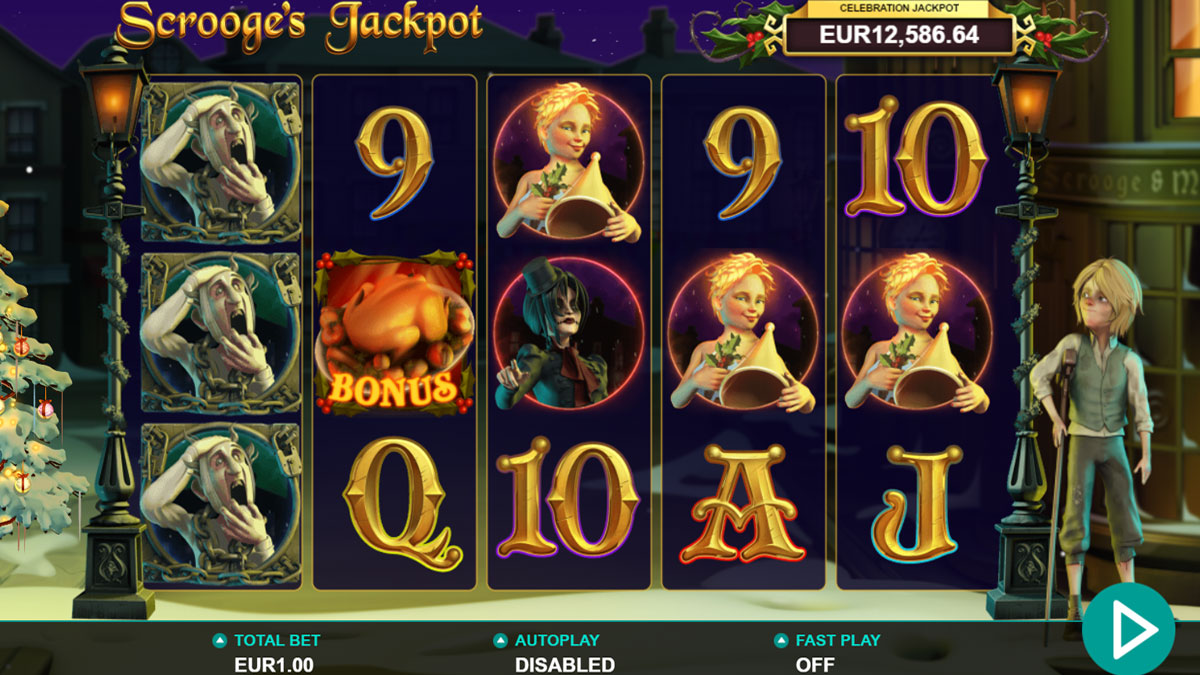Image resolution: width=1200 pixels, height=675 pixels.
Task: Expand the Total Bet arrow
Action: 219,641
